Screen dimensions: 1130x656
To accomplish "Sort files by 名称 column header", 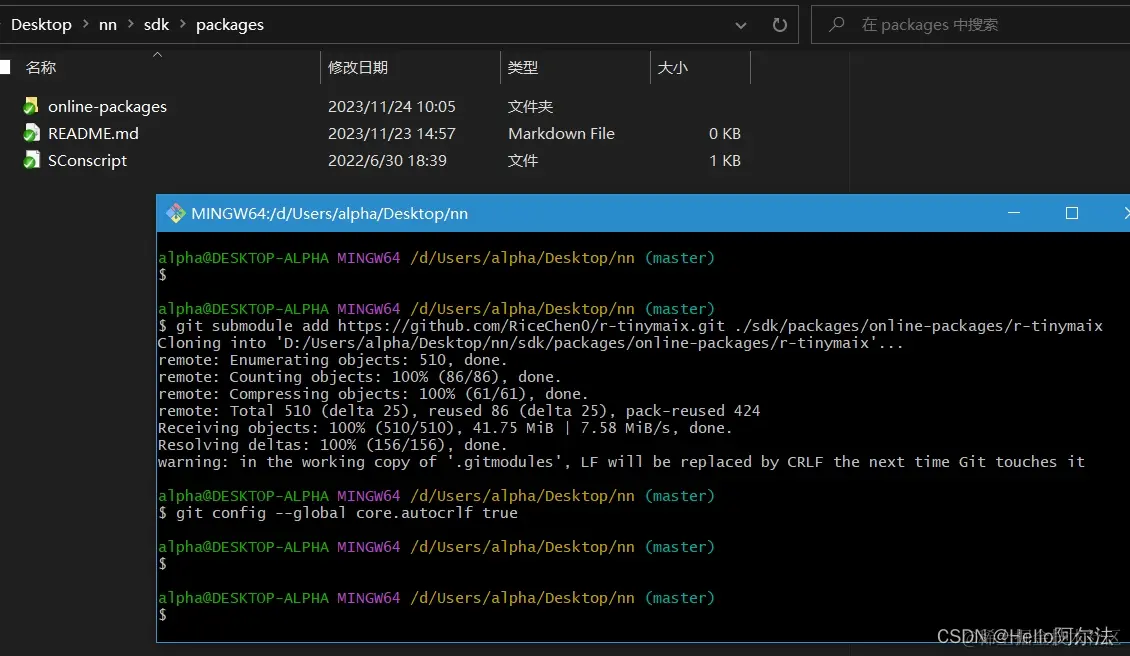I will click(40, 67).
